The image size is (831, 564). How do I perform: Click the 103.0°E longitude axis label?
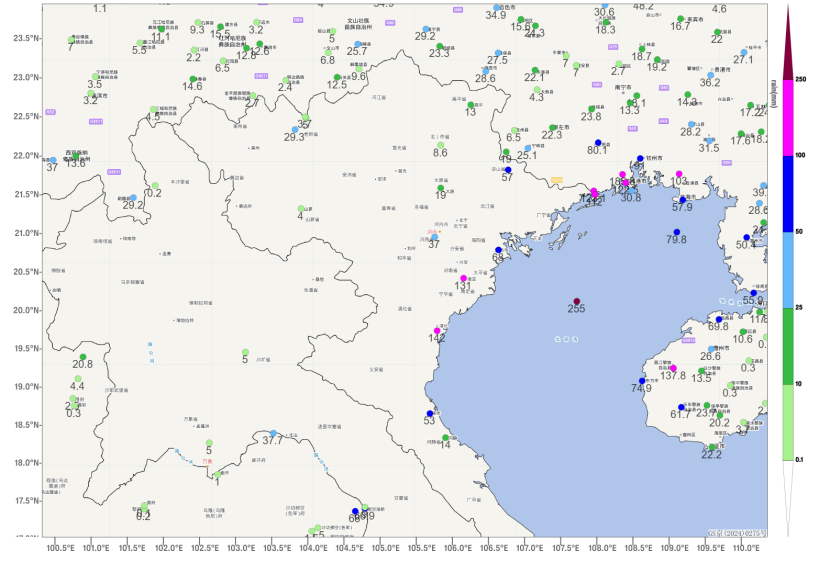click(241, 548)
